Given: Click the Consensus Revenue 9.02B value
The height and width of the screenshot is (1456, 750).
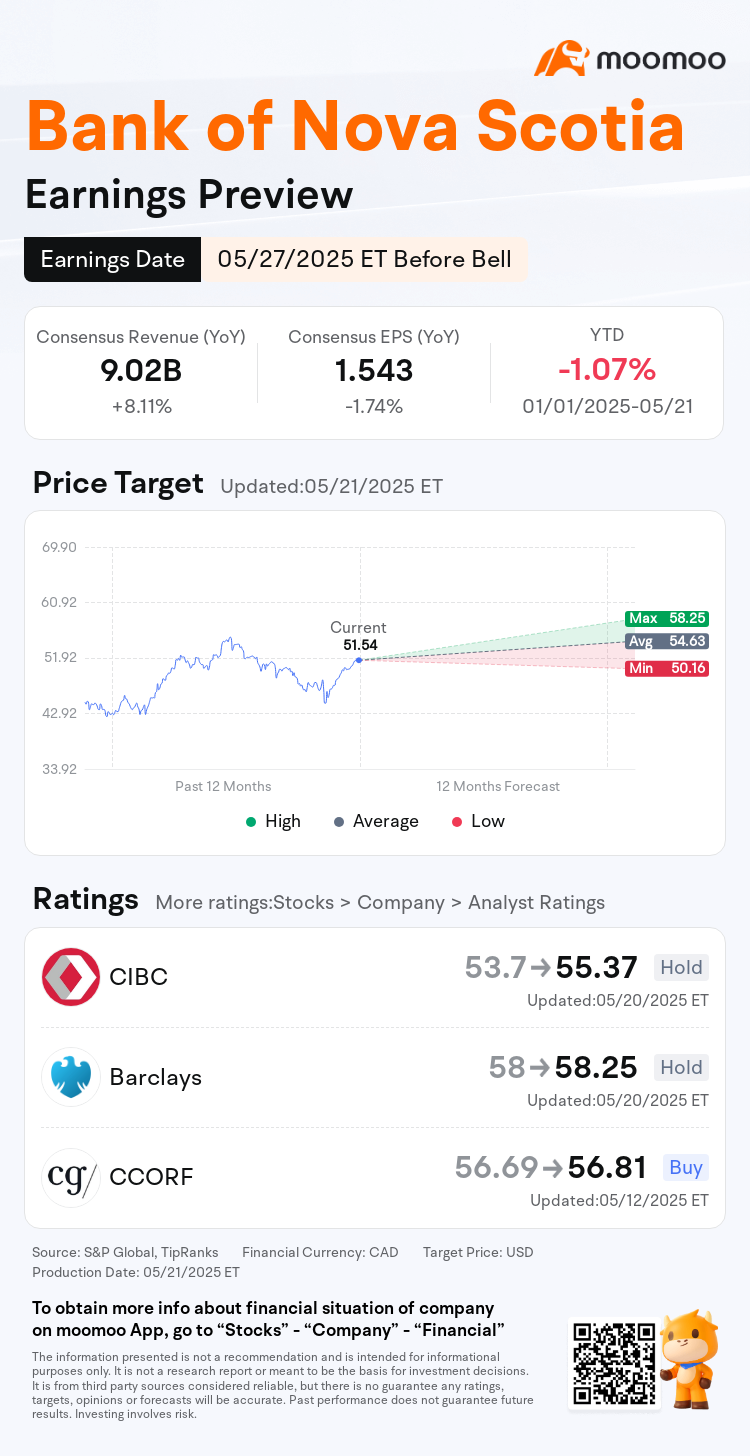Looking at the screenshot, I should tap(140, 370).
